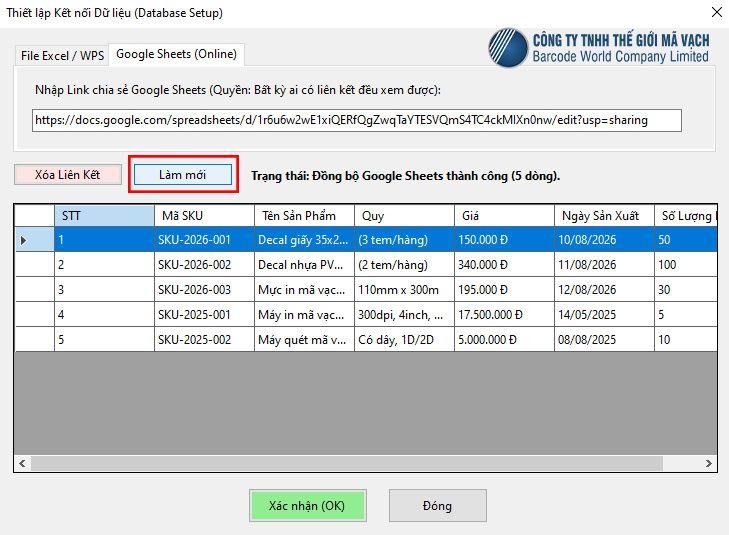Screen dimensions: 729x535
Task: Click the (2 tem/hàng) cell
Action: coord(404,265)
